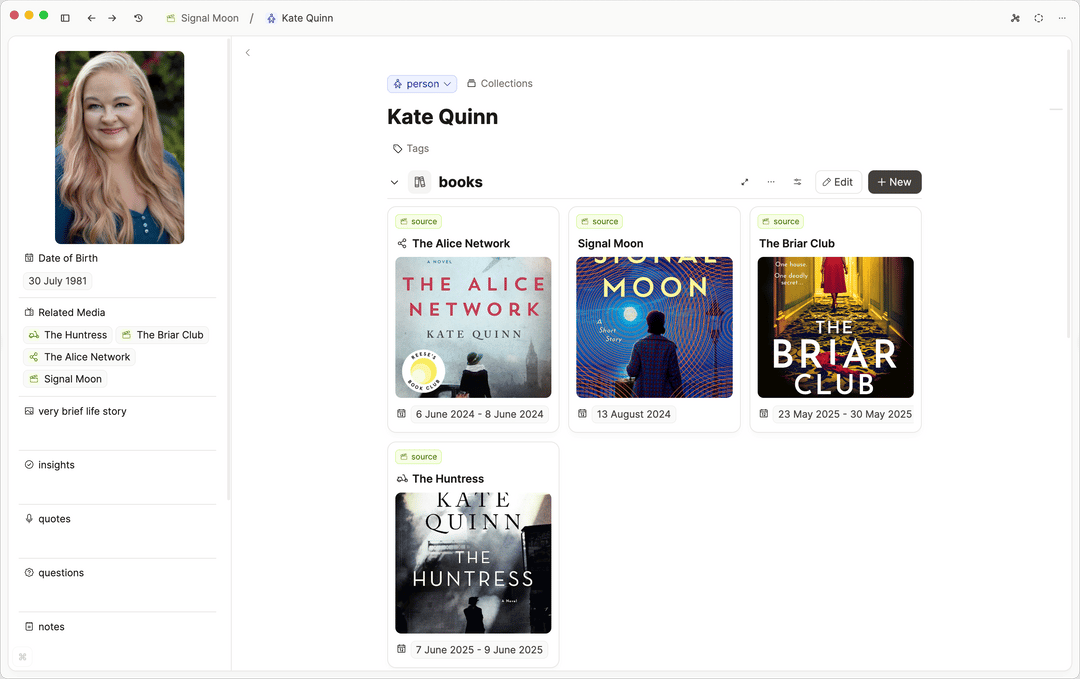Click the New button
1080x679 pixels.
[x=894, y=182]
